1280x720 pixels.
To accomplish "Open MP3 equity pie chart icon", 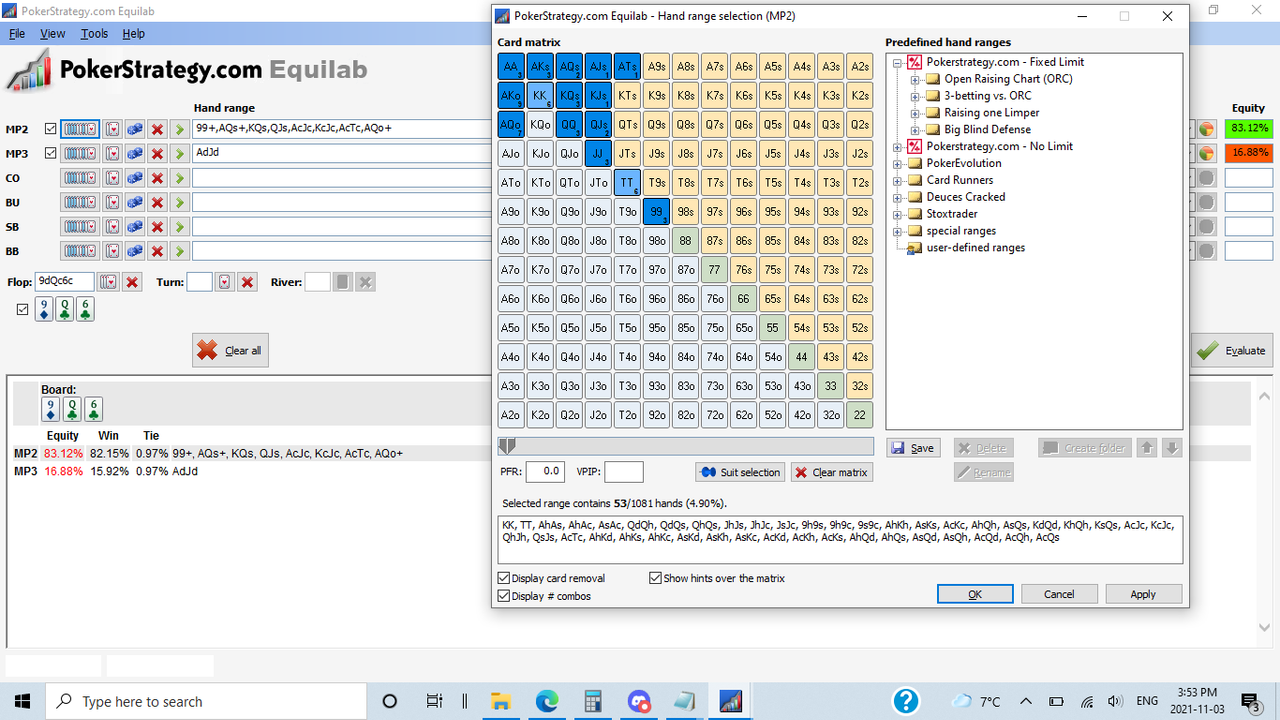I will pos(1207,153).
